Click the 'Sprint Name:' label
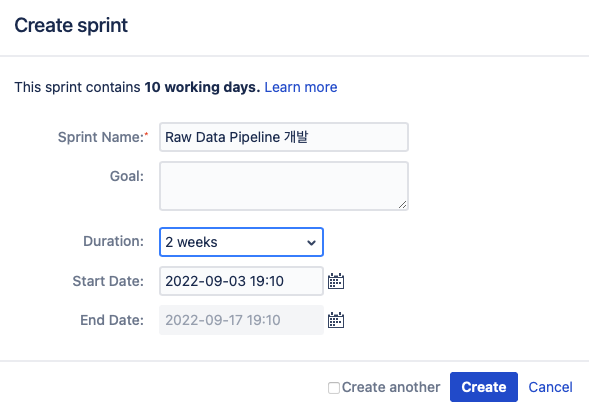The width and height of the screenshot is (589, 411). (x=101, y=137)
